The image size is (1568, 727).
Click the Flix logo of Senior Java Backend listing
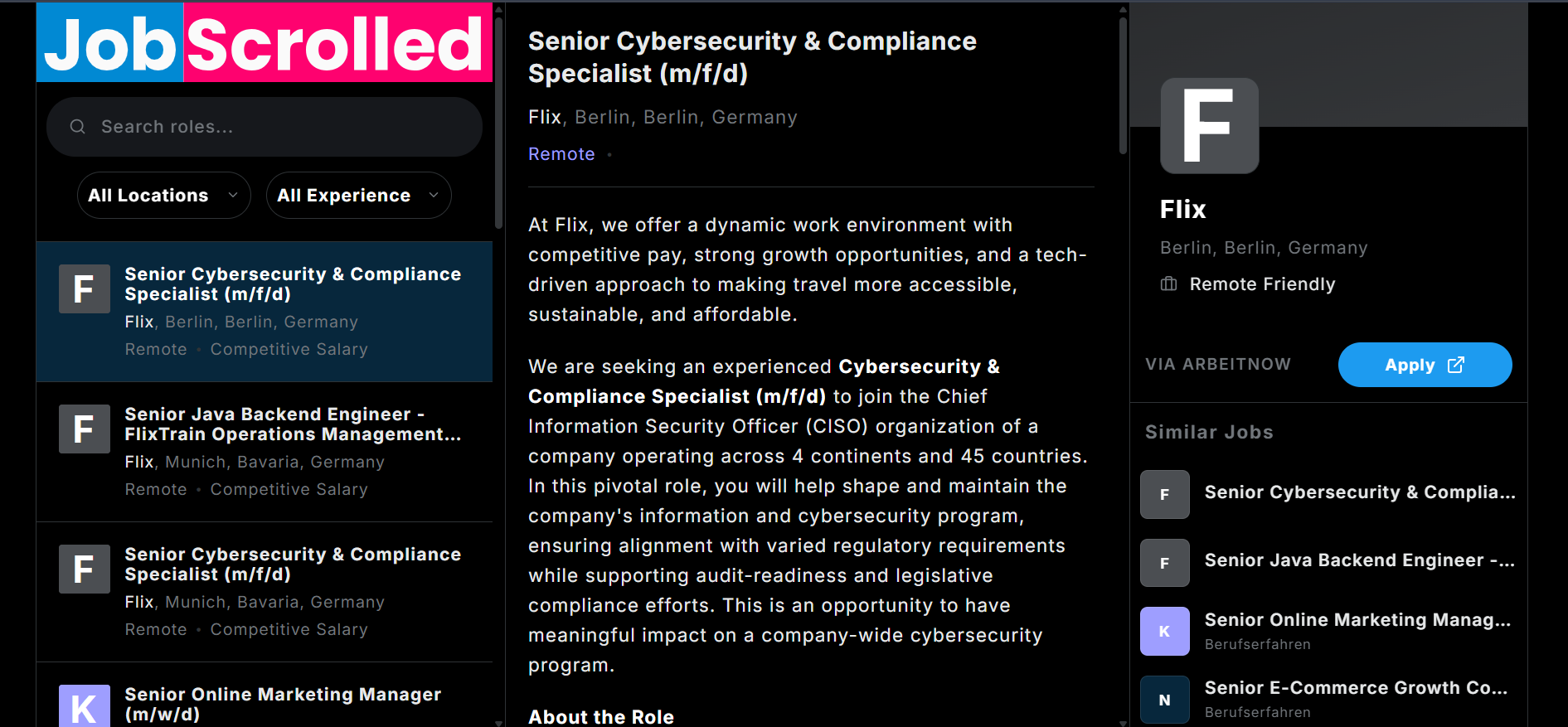click(x=85, y=429)
